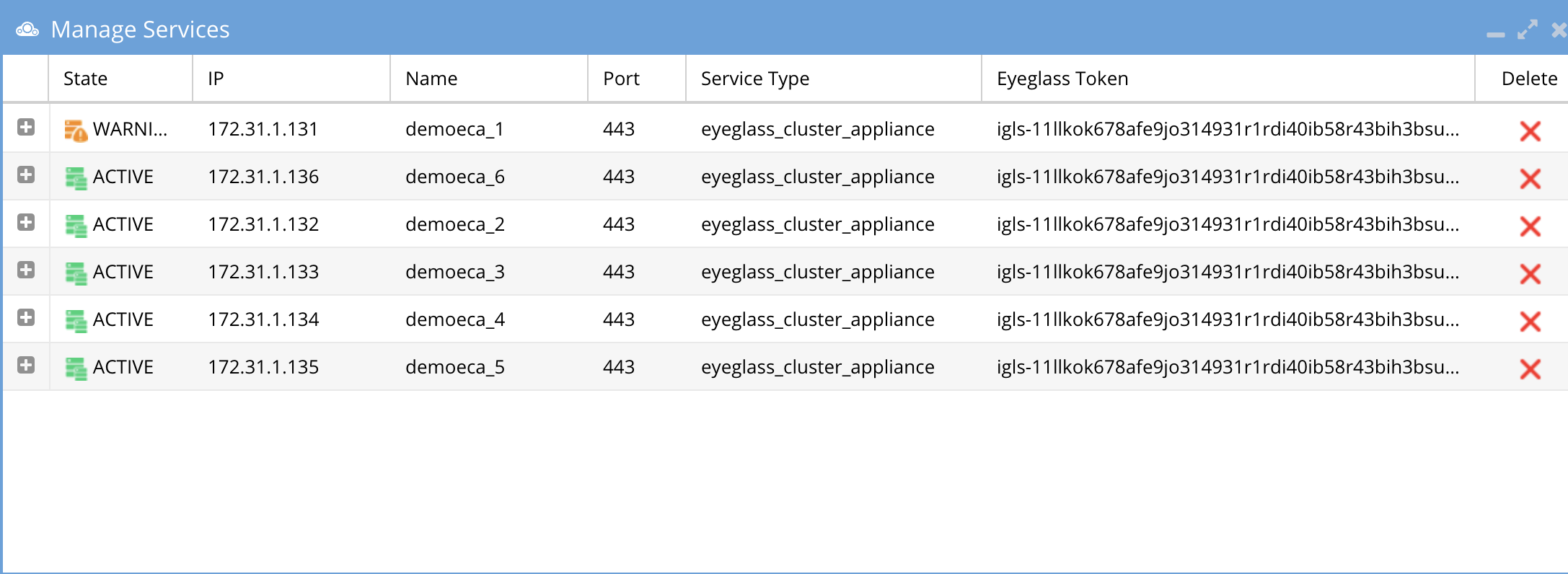Sort by the Eyeglass Token column header
1568x574 pixels.
coord(1228,79)
